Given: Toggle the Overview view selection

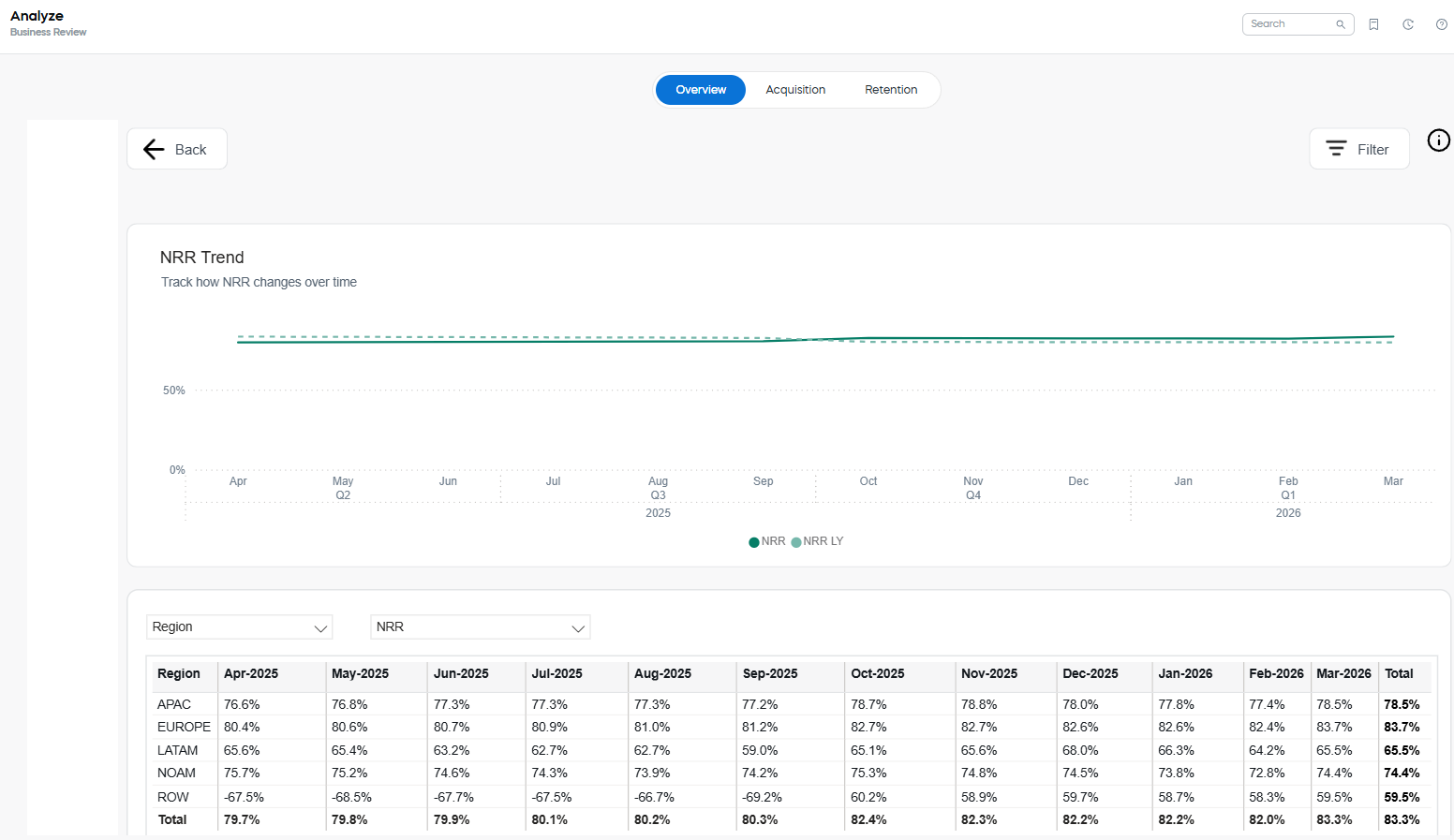Looking at the screenshot, I should 700,89.
